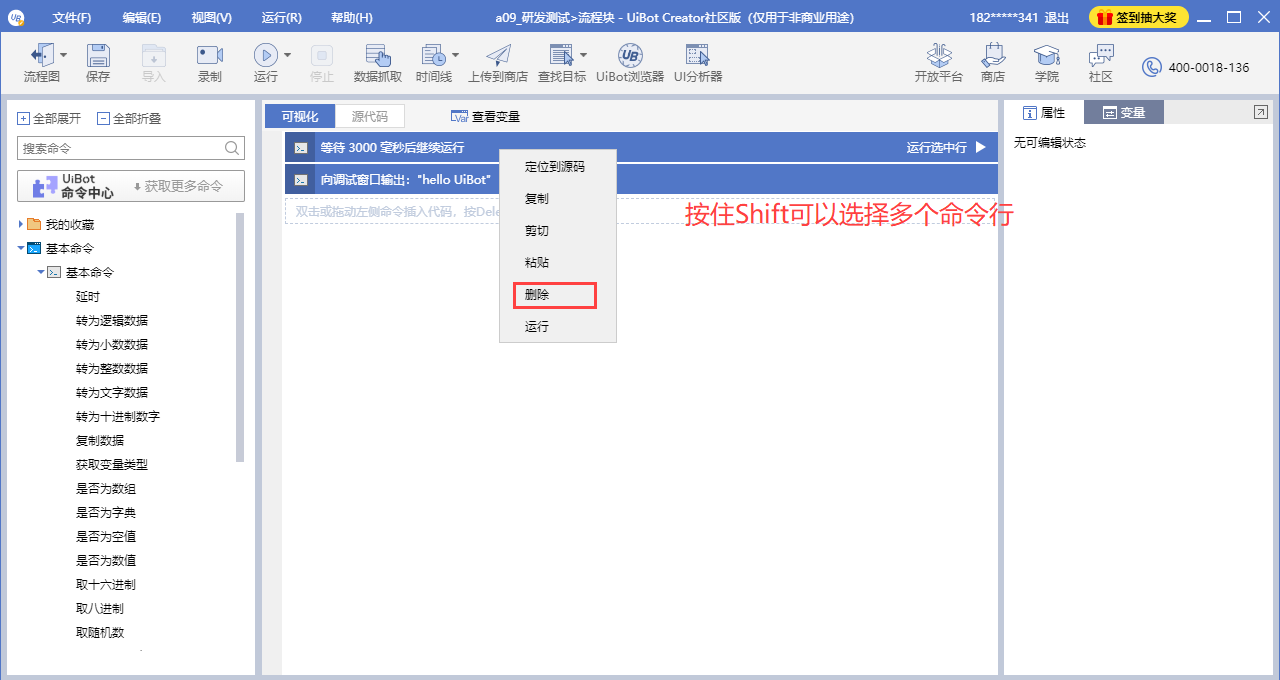Click the Search Commands (搜索命令) input field

120,148
